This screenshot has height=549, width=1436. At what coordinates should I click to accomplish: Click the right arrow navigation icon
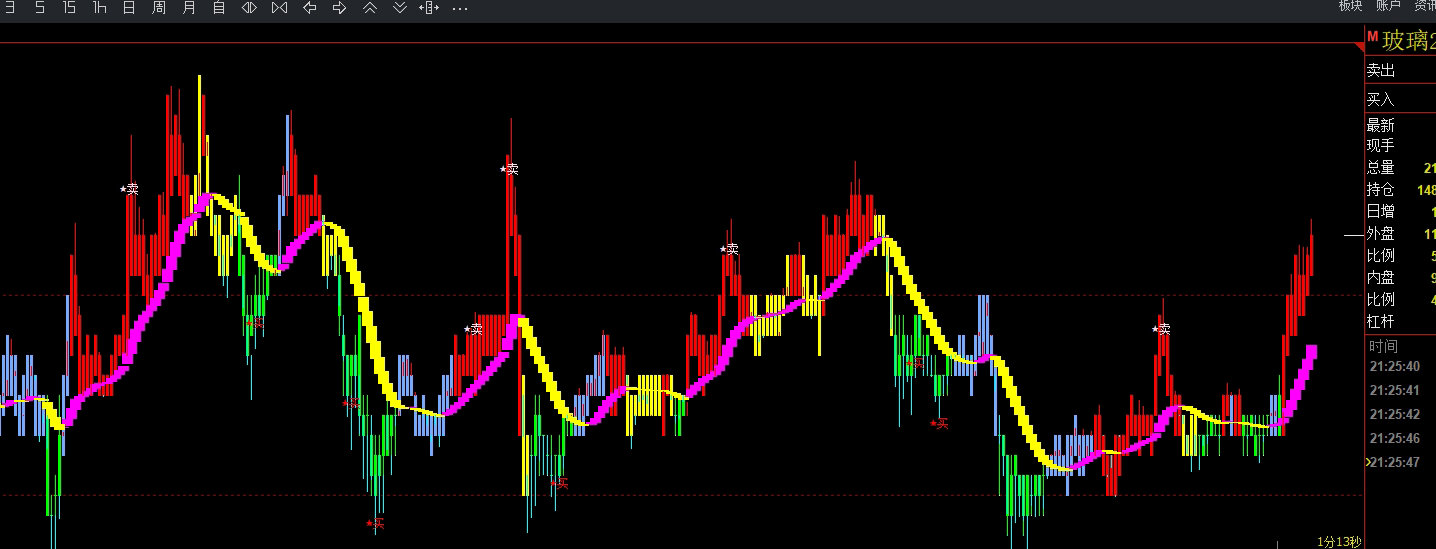339,8
